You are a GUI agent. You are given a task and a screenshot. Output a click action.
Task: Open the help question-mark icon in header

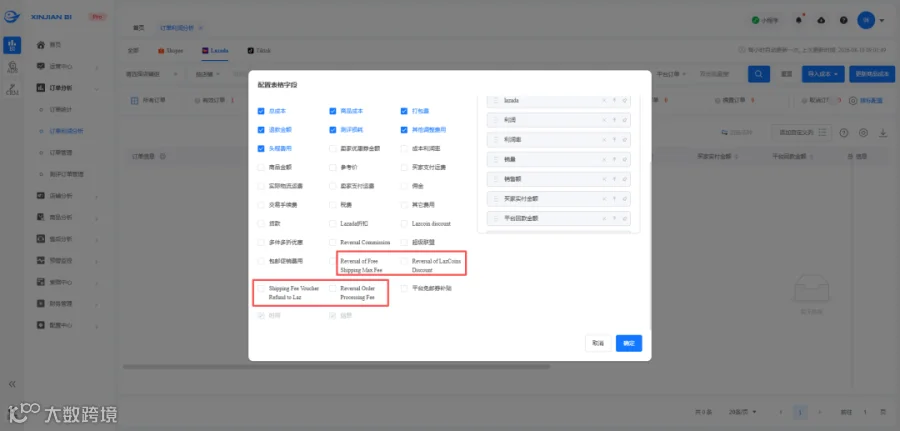point(844,20)
